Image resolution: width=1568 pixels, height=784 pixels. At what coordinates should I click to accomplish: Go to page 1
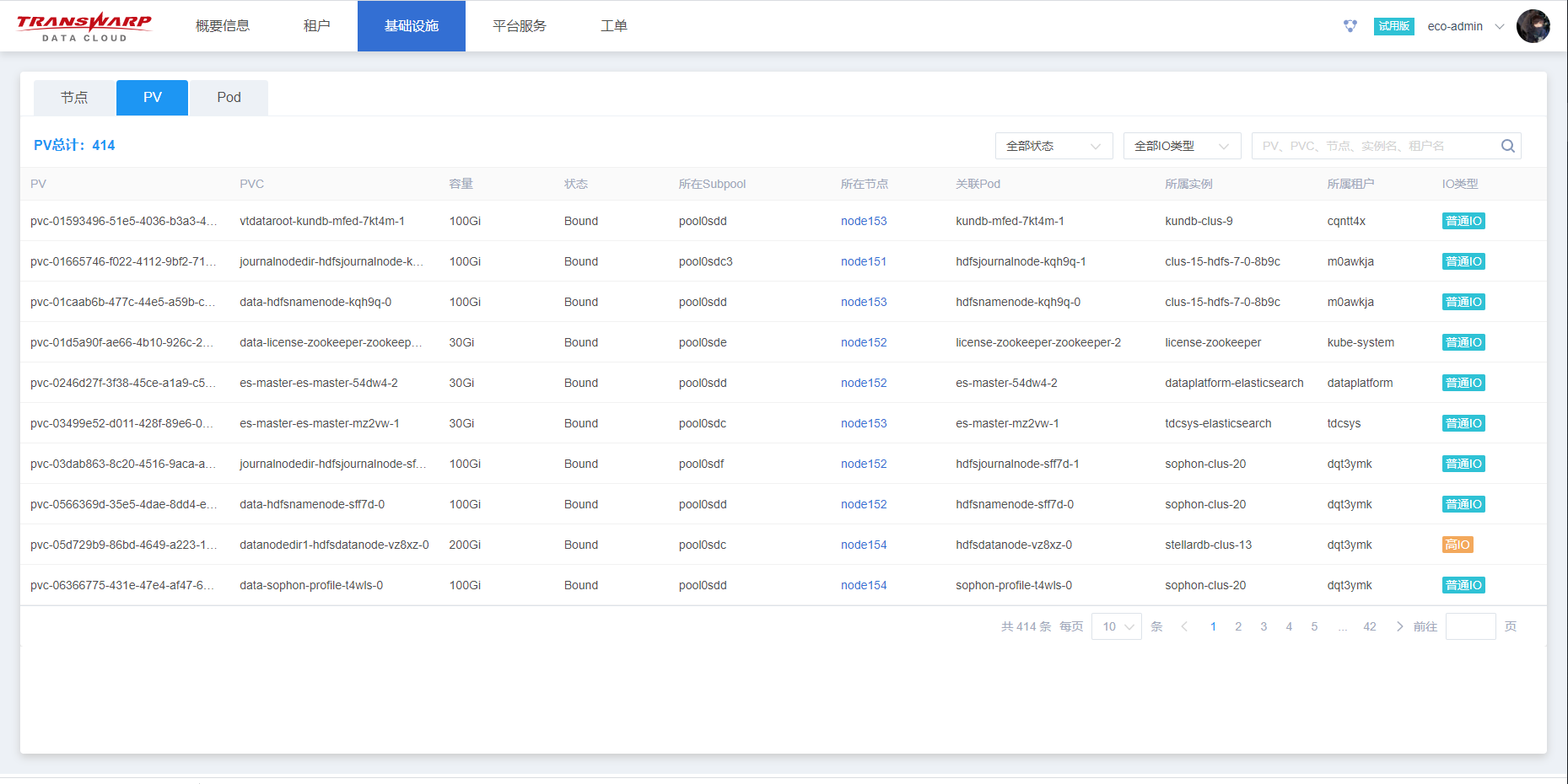[1213, 626]
